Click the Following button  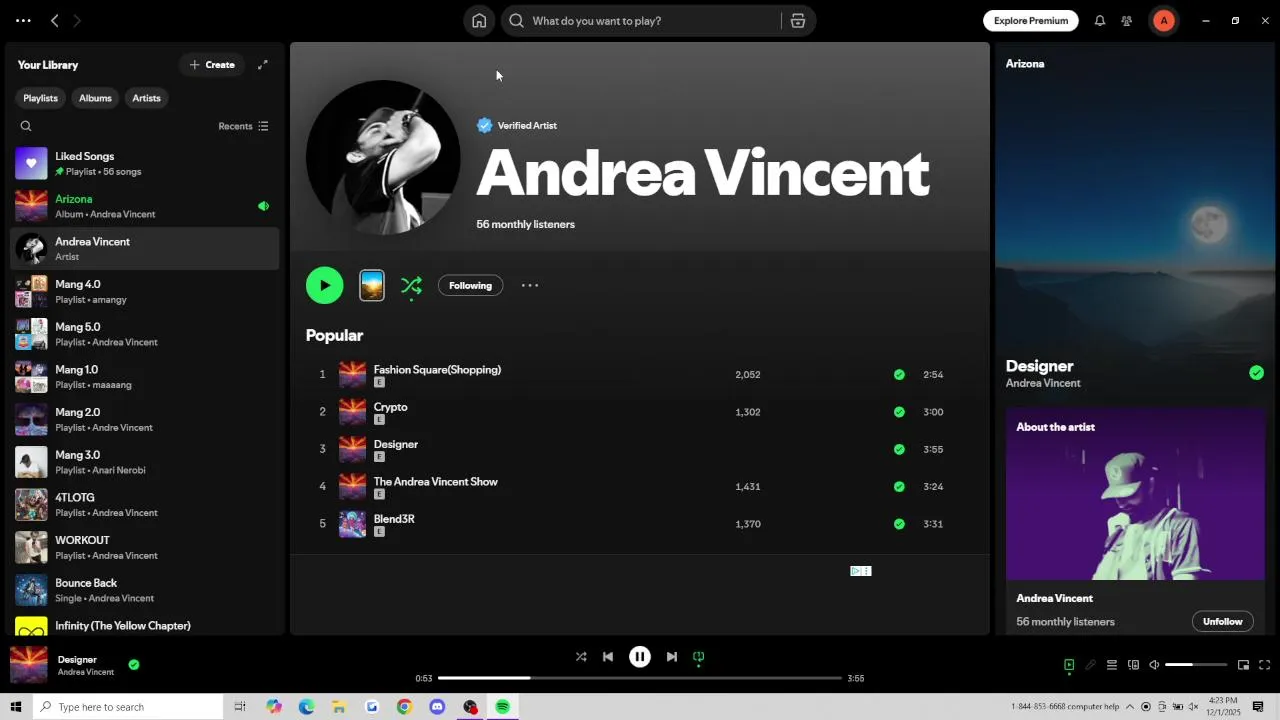pyautogui.click(x=470, y=286)
